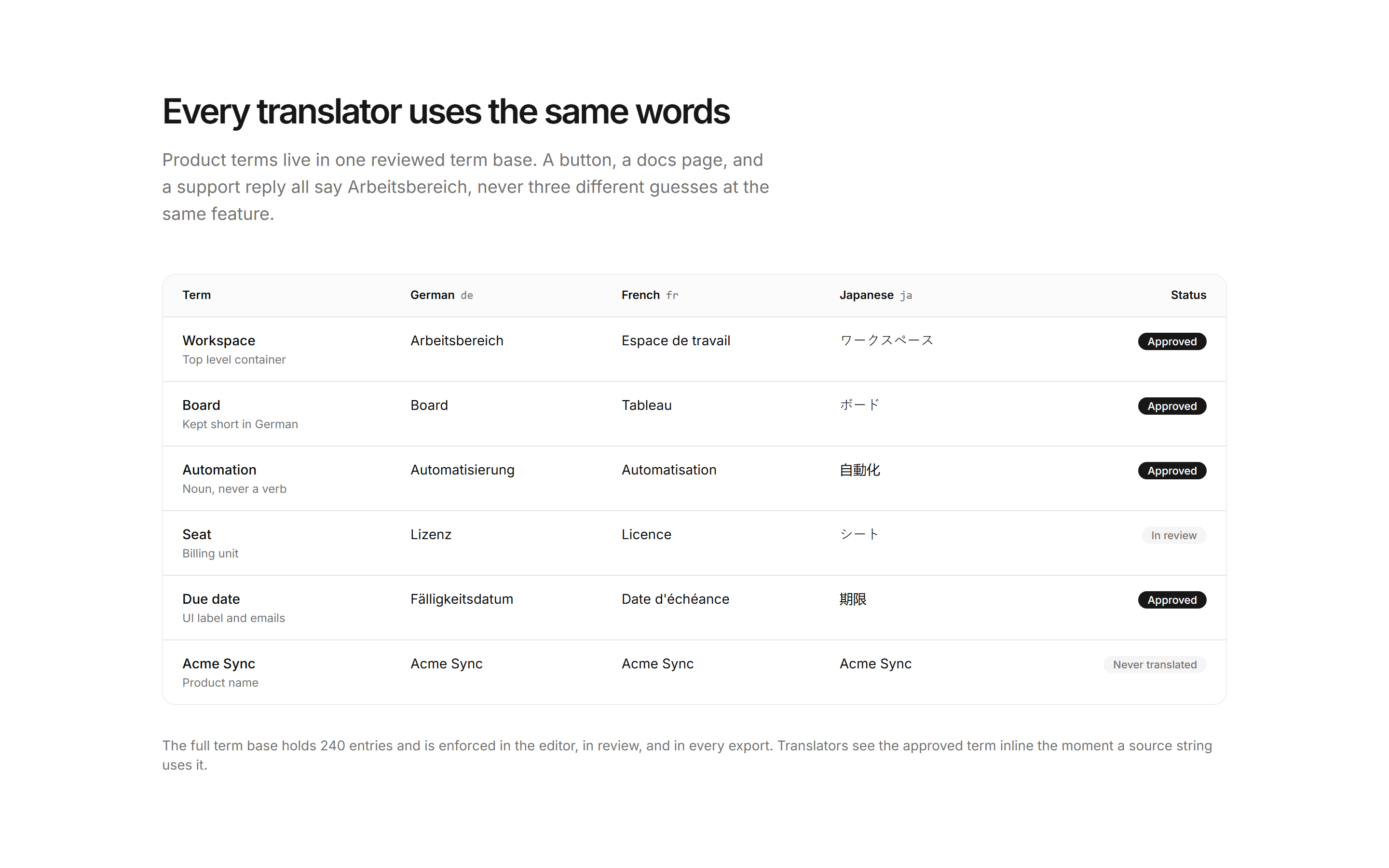
Task: Click the 'Product name' note
Action: (x=220, y=682)
